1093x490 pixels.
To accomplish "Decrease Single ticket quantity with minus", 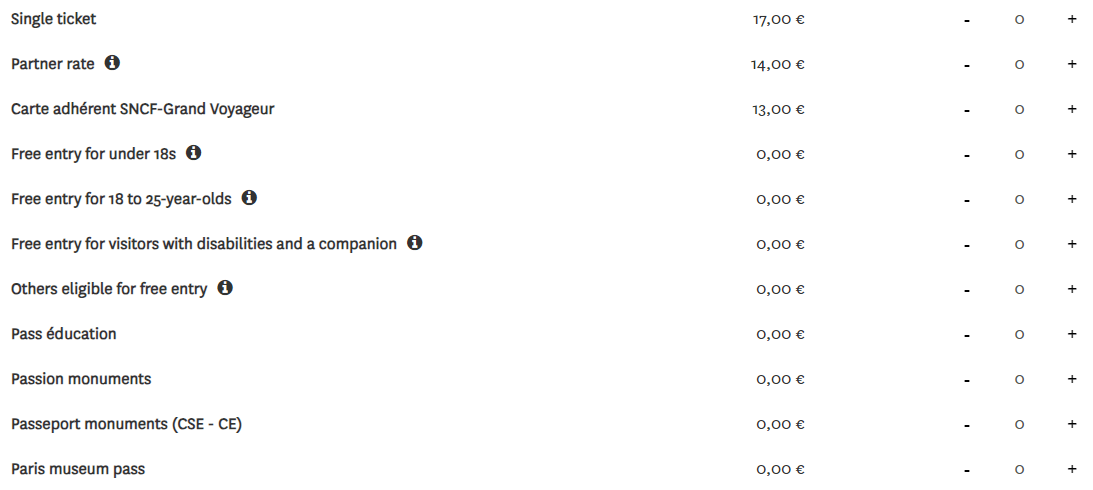I will [x=967, y=20].
